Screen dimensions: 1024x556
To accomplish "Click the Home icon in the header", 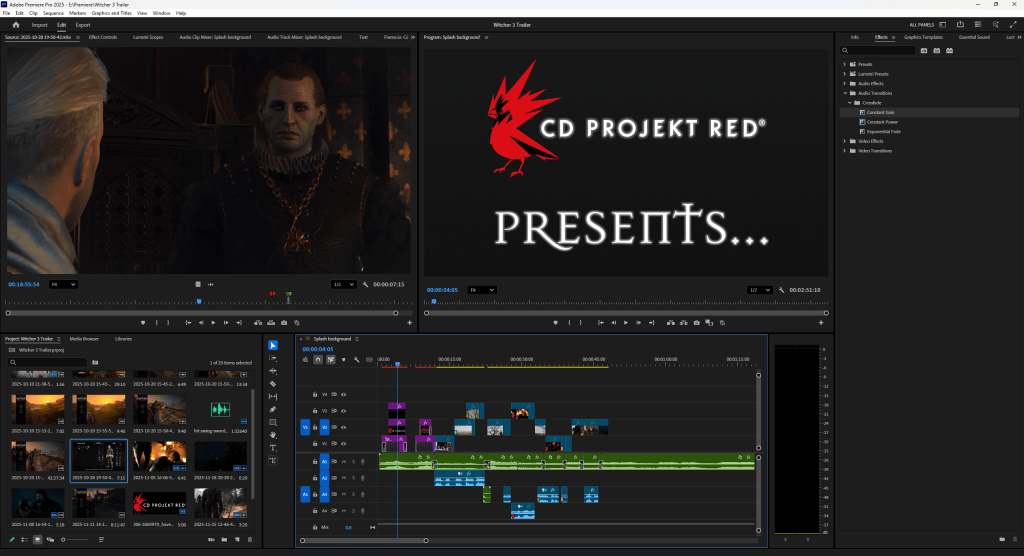I will [16, 24].
